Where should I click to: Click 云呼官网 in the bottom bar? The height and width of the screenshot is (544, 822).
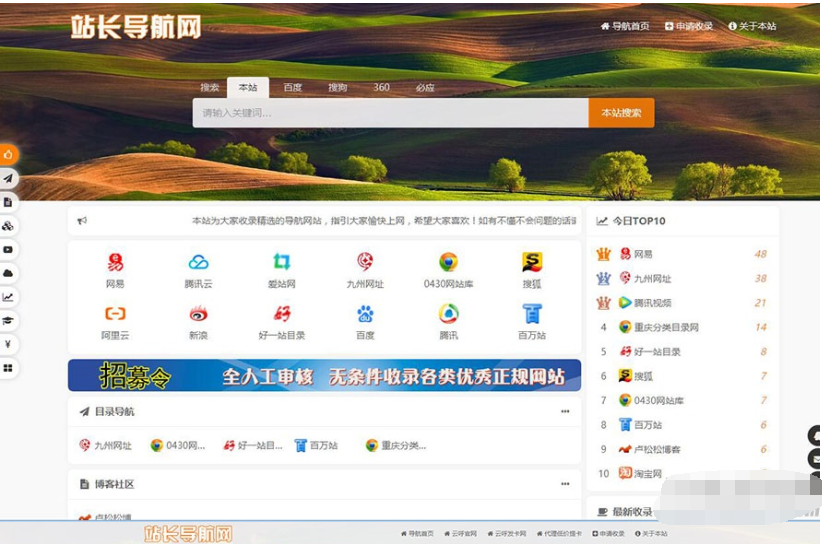[x=460, y=534]
